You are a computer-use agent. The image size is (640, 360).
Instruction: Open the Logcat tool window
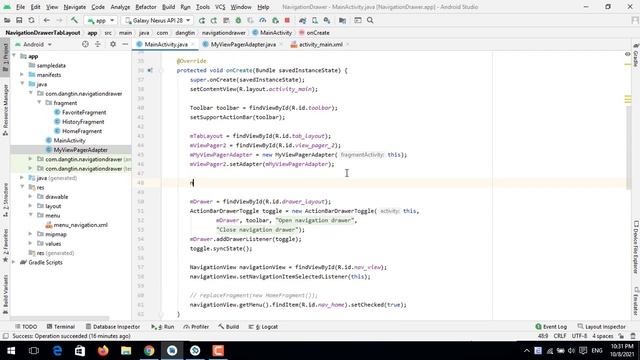coord(264,327)
